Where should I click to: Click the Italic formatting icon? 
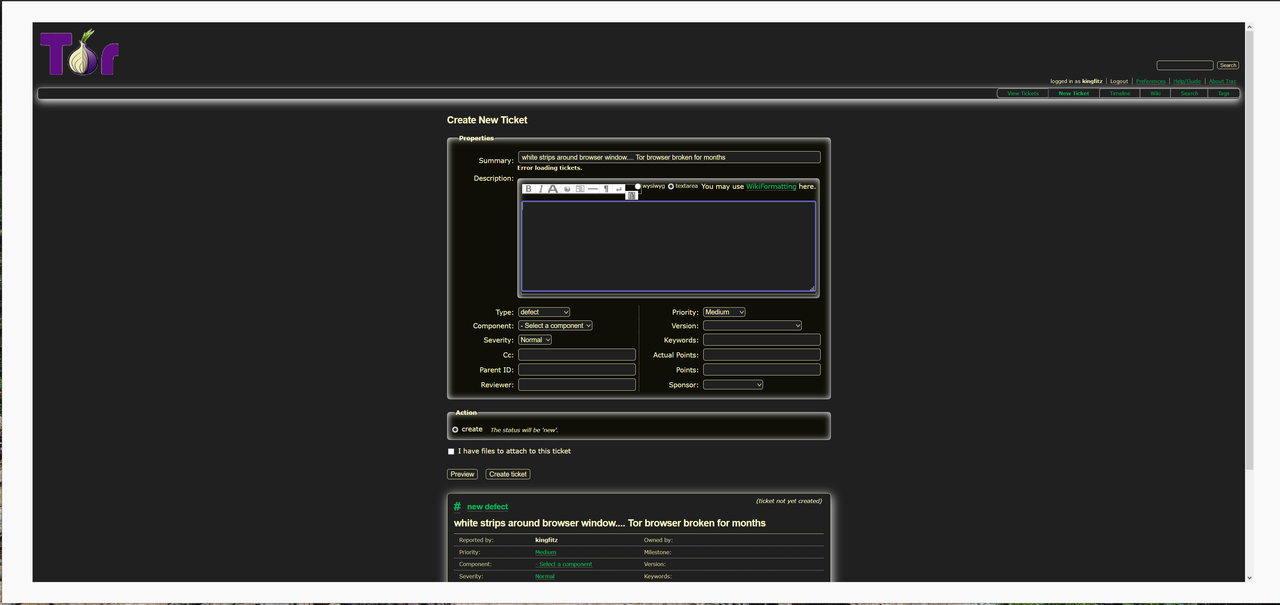541,189
